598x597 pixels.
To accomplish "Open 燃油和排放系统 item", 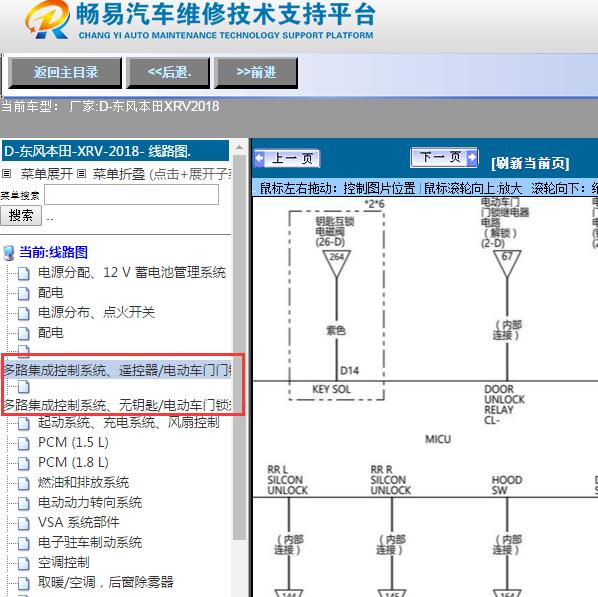I will 83,483.
